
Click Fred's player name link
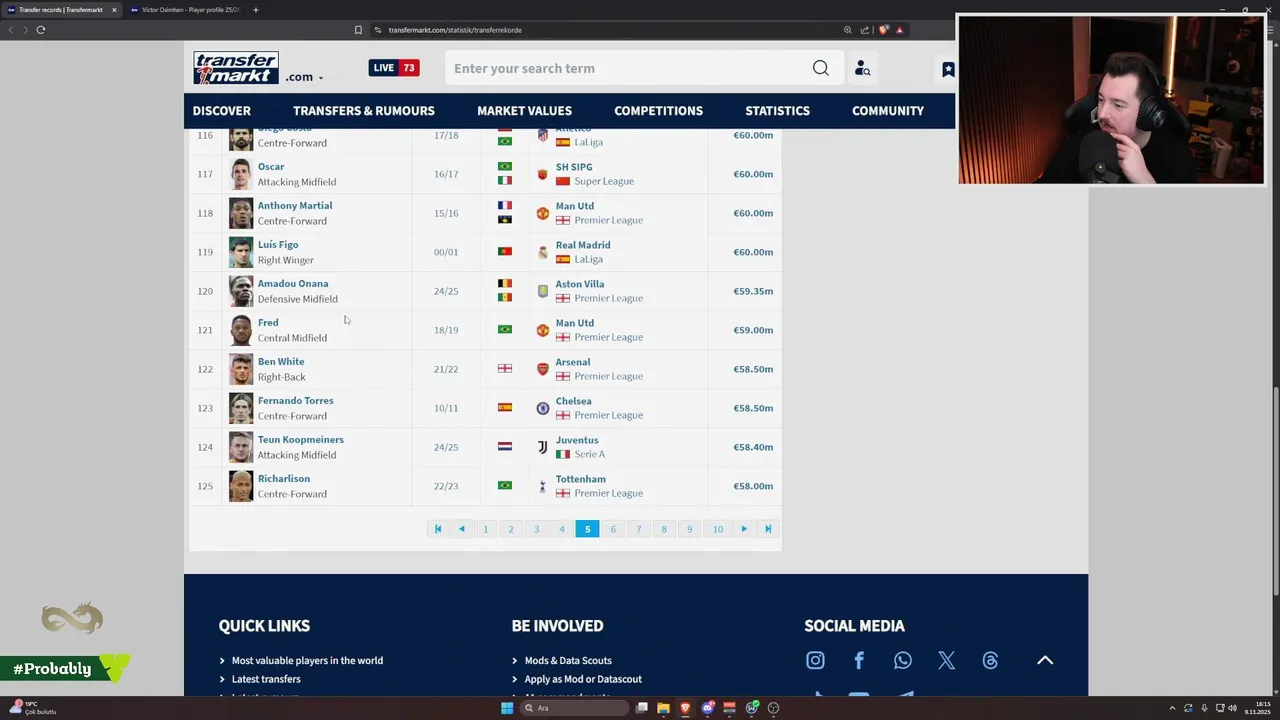[268, 323]
